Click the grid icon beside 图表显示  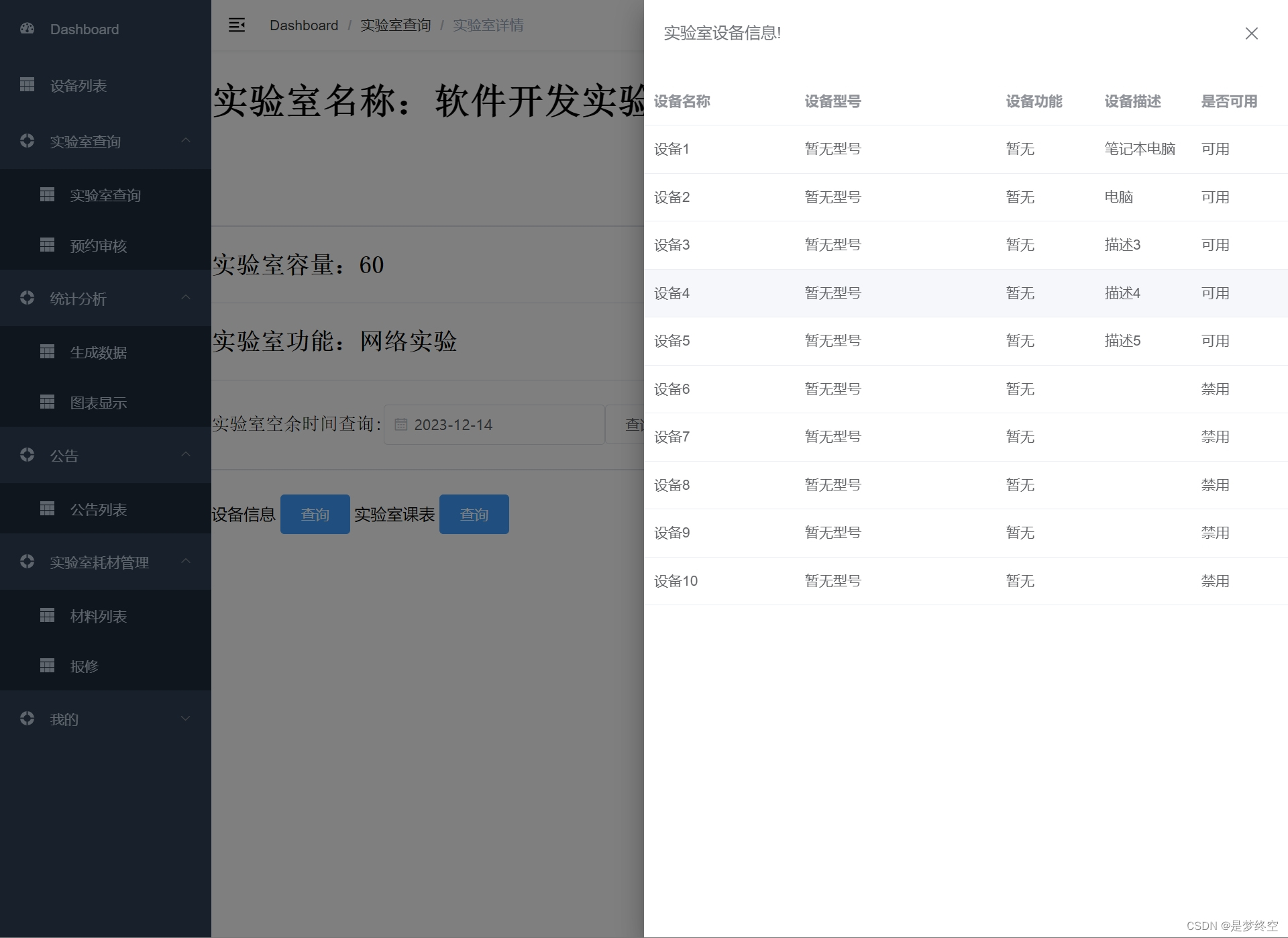point(48,402)
